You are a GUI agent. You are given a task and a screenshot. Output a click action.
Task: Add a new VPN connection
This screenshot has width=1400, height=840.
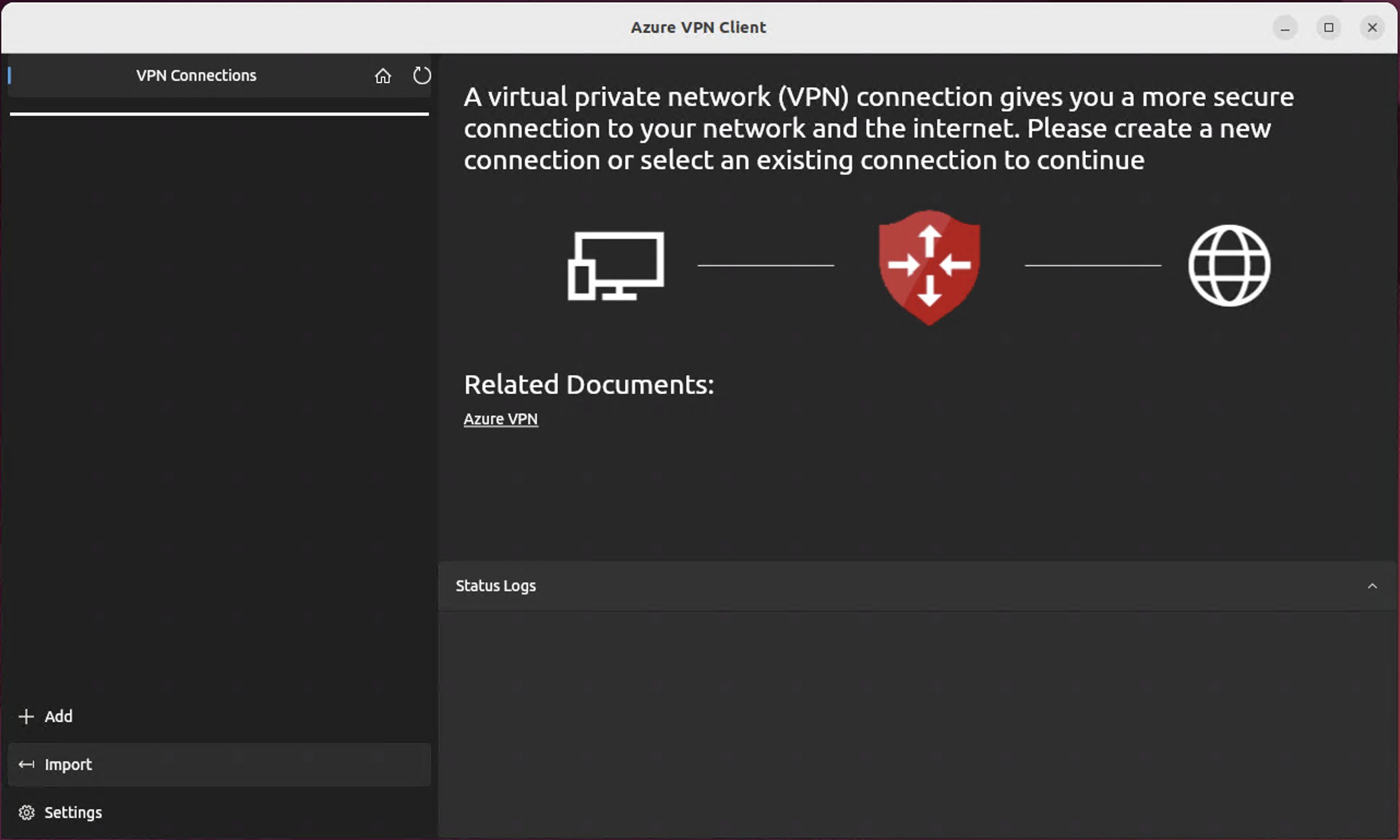(219, 716)
